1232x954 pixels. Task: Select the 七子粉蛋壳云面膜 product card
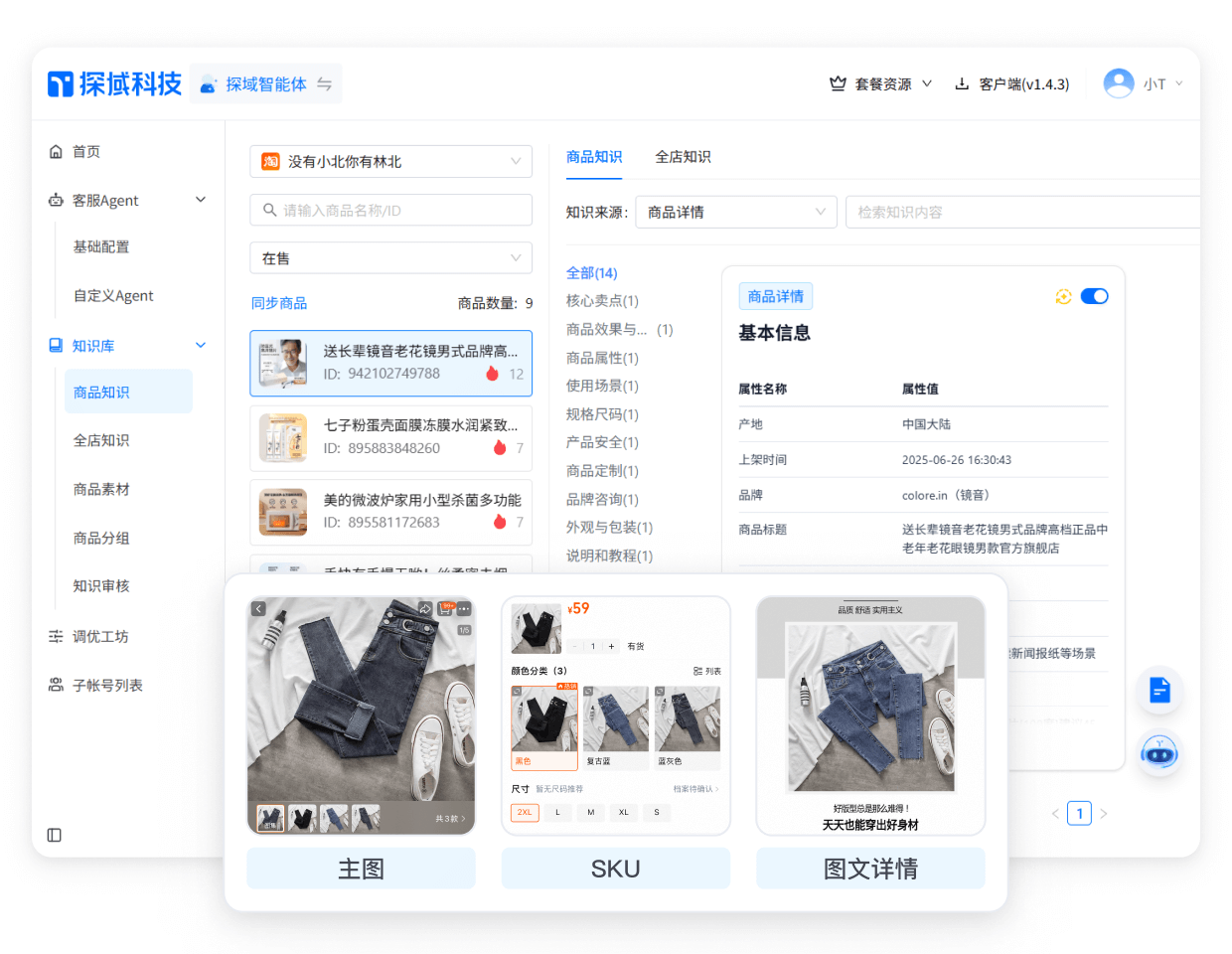[x=390, y=437]
